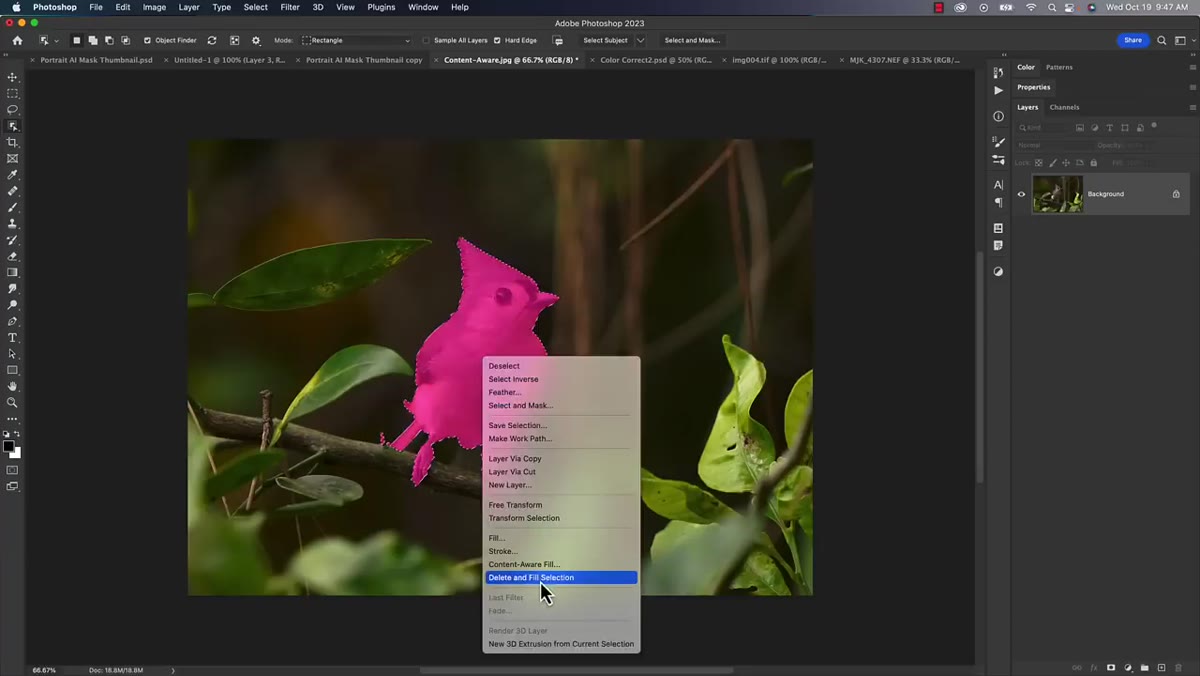Select the Eraser tool
The image size is (1200, 676).
[x=12, y=256]
